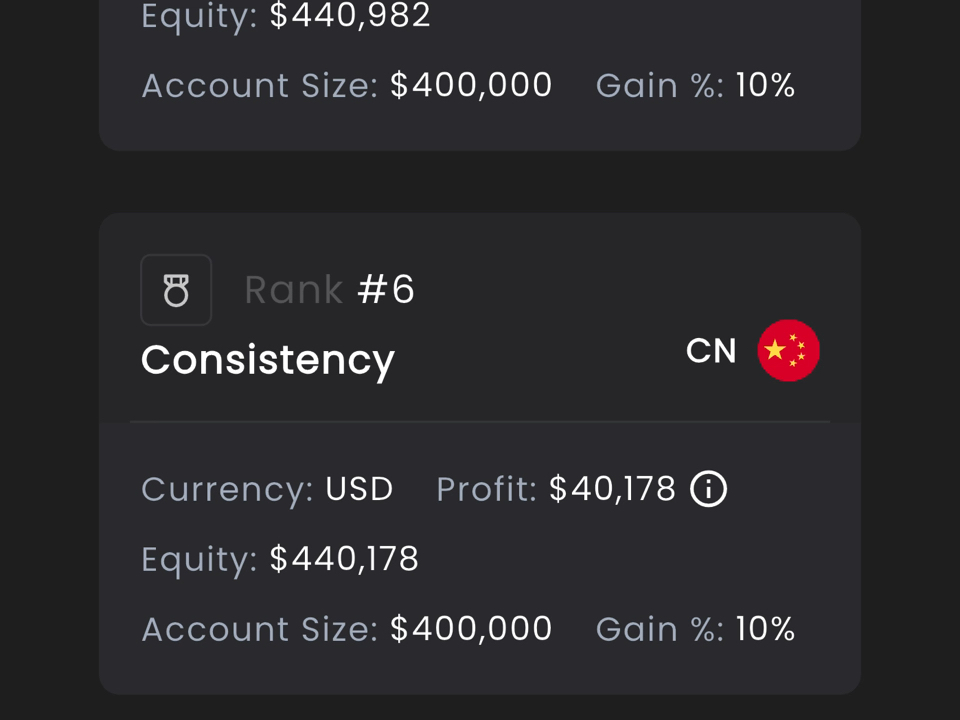Click the Equity $440,982 value in the top card
Image resolution: width=960 pixels, height=720 pixels.
pyautogui.click(x=350, y=15)
